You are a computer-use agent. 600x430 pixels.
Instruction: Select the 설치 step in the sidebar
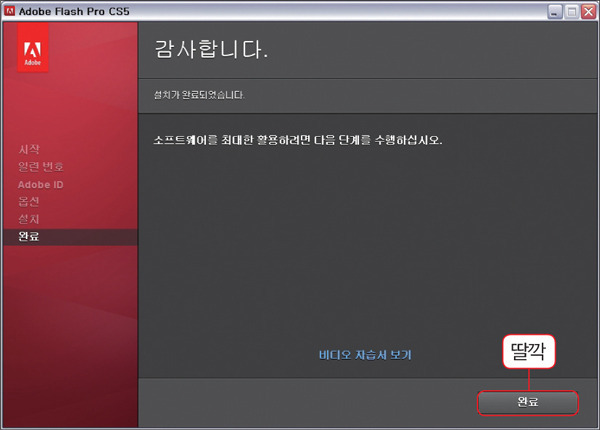click(29, 219)
